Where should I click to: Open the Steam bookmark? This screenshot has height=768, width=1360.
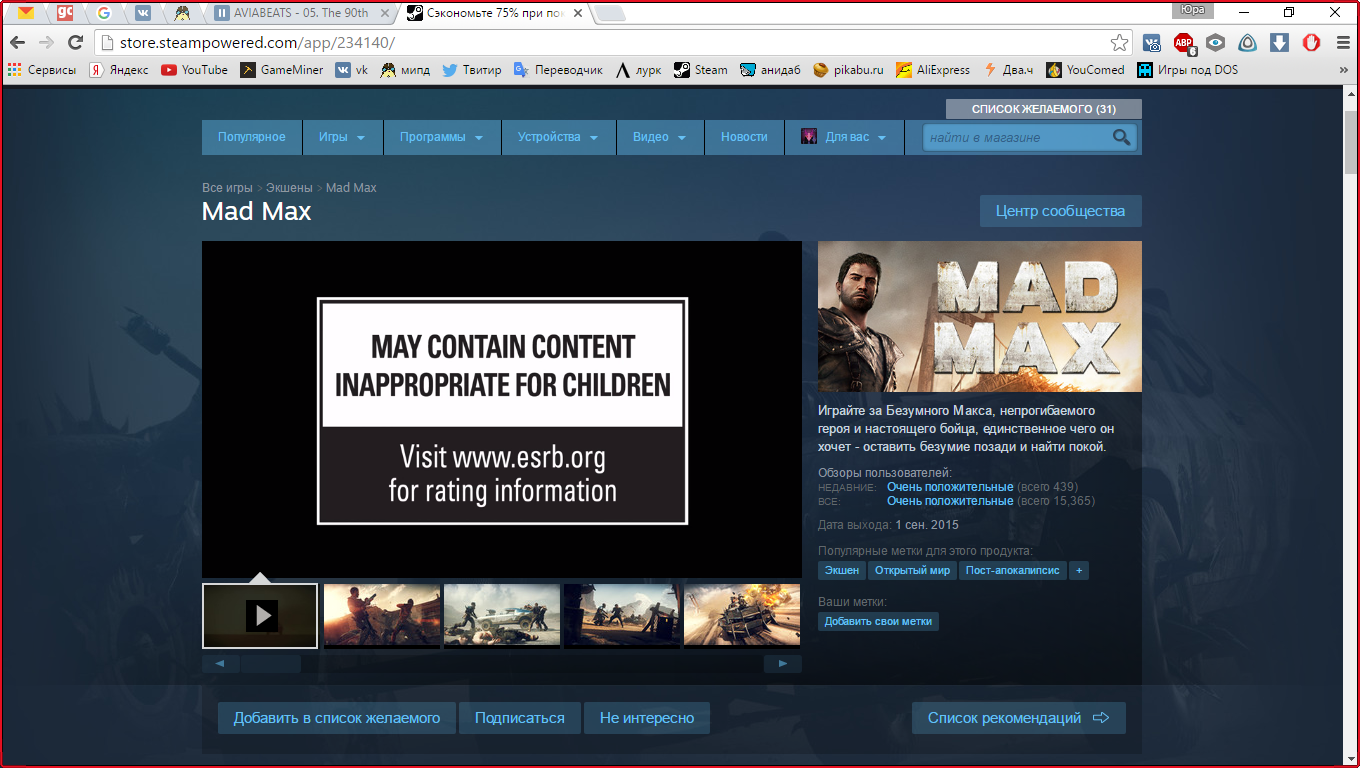(x=700, y=70)
